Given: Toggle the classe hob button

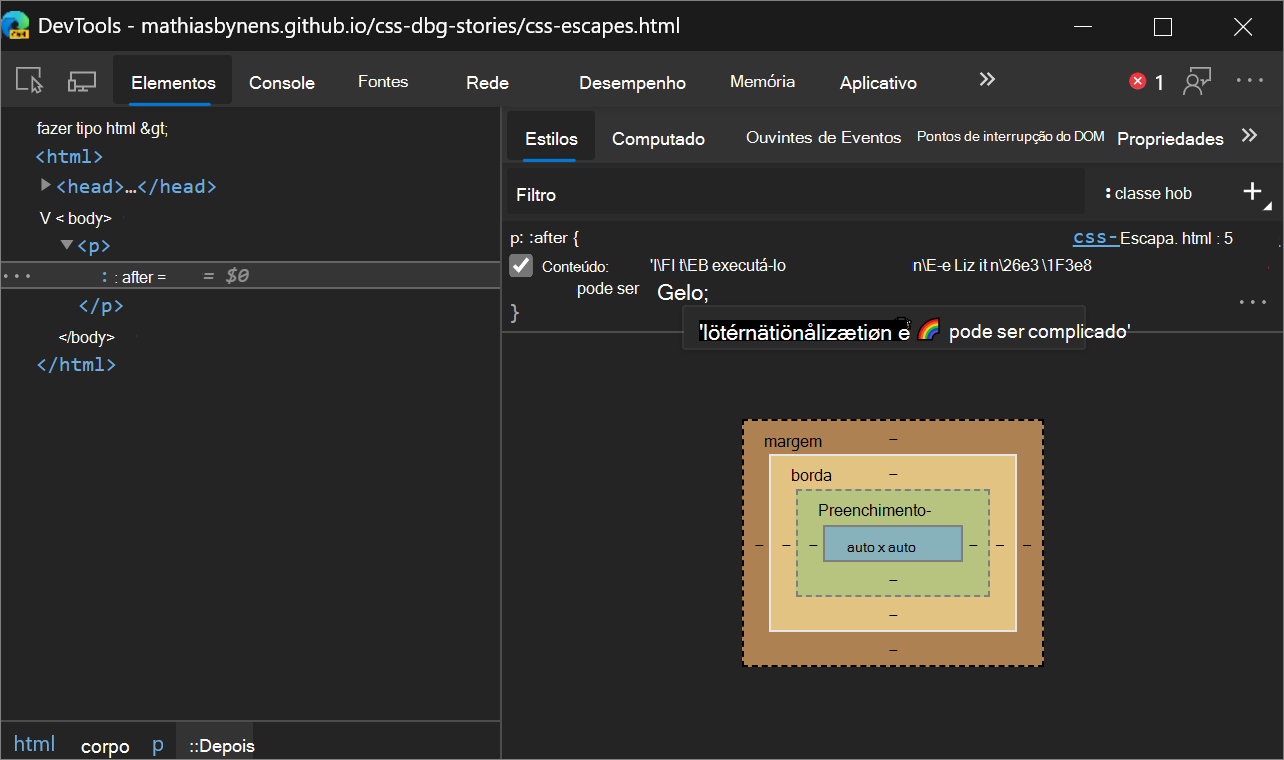Looking at the screenshot, I should coord(1148,193).
